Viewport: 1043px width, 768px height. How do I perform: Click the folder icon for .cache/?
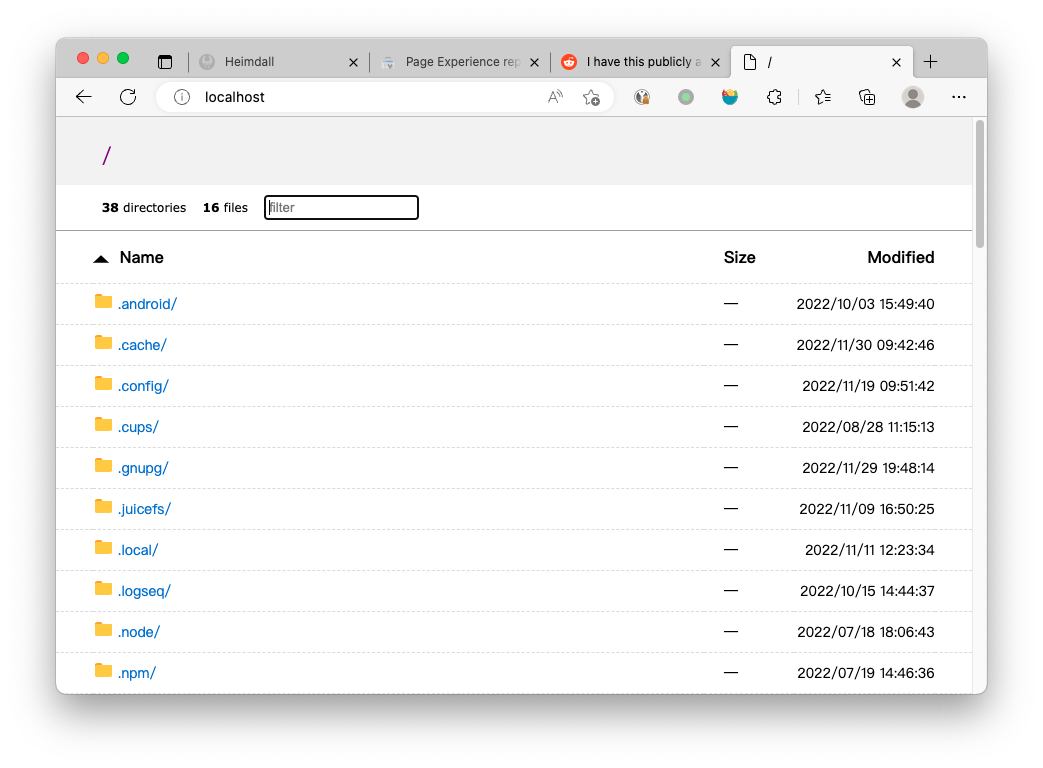pyautogui.click(x=103, y=343)
